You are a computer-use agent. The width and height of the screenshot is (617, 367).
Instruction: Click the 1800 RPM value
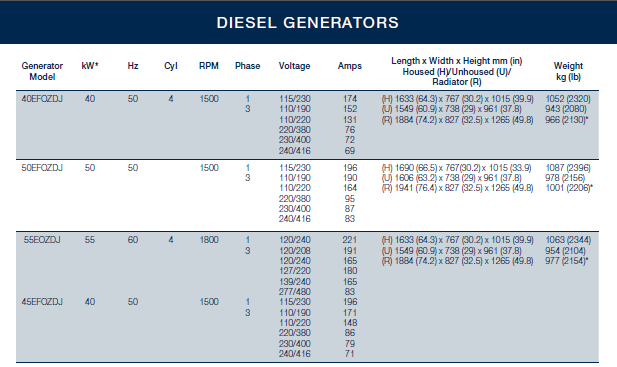click(x=209, y=240)
